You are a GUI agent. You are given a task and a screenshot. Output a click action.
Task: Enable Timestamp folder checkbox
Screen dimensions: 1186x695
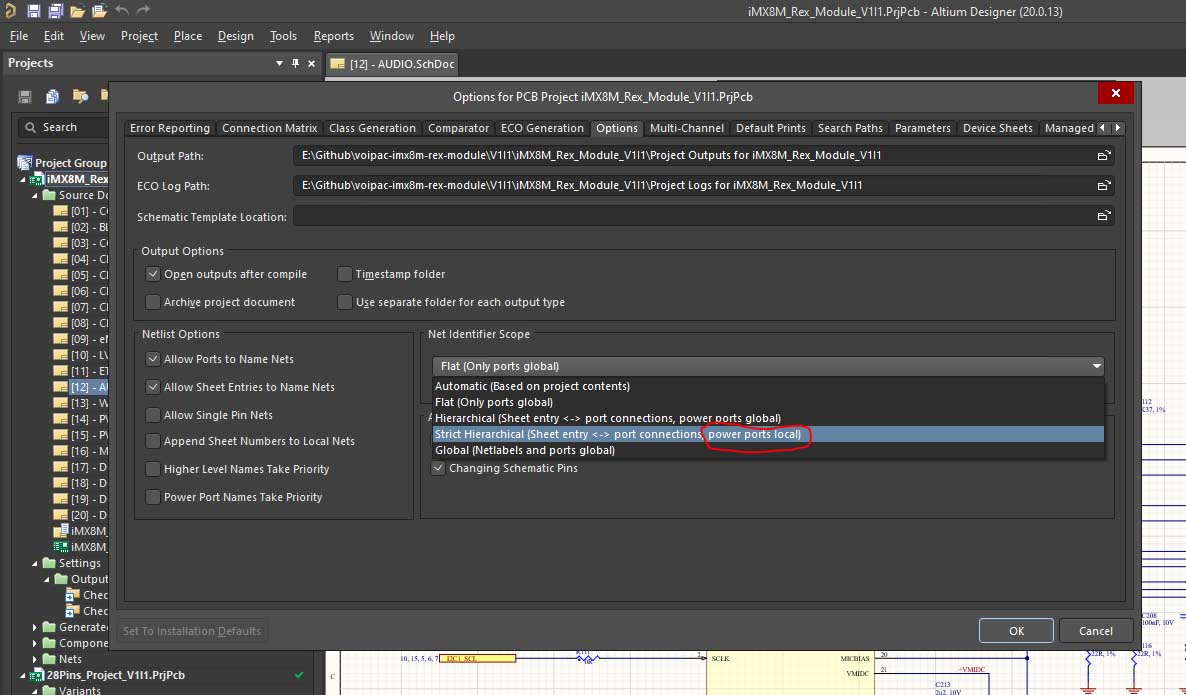pos(345,274)
